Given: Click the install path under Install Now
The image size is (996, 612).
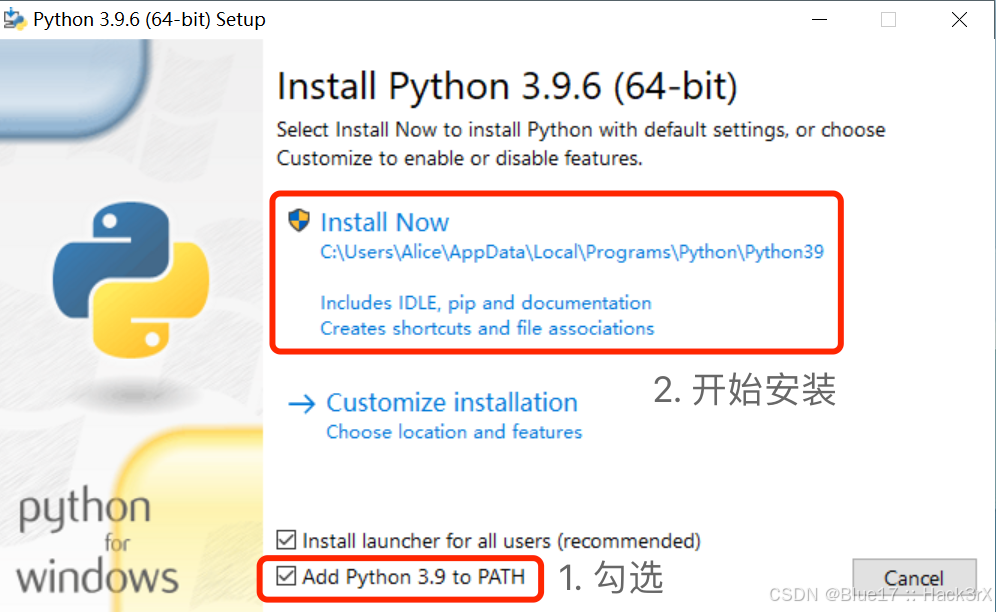Looking at the screenshot, I should tap(570, 251).
